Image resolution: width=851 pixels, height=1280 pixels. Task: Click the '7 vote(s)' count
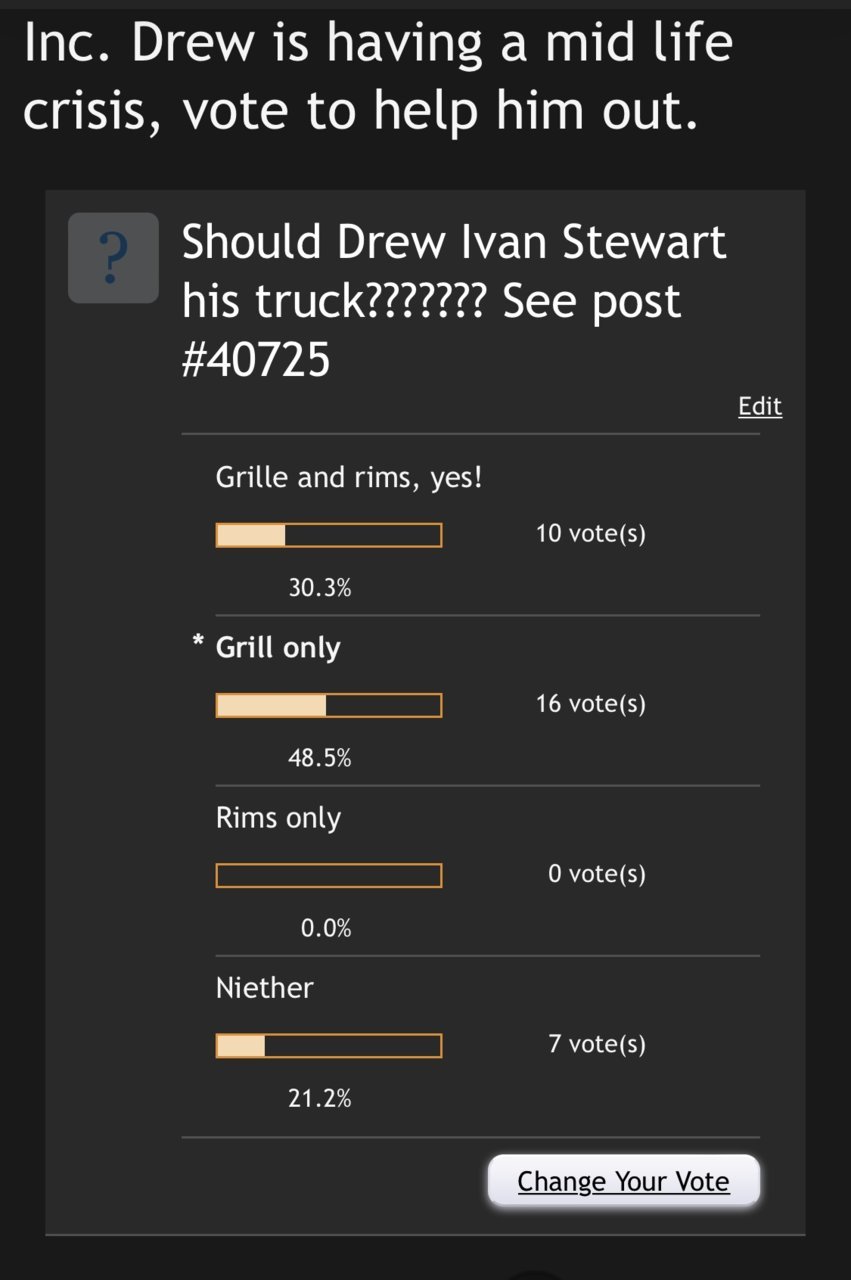click(597, 1044)
